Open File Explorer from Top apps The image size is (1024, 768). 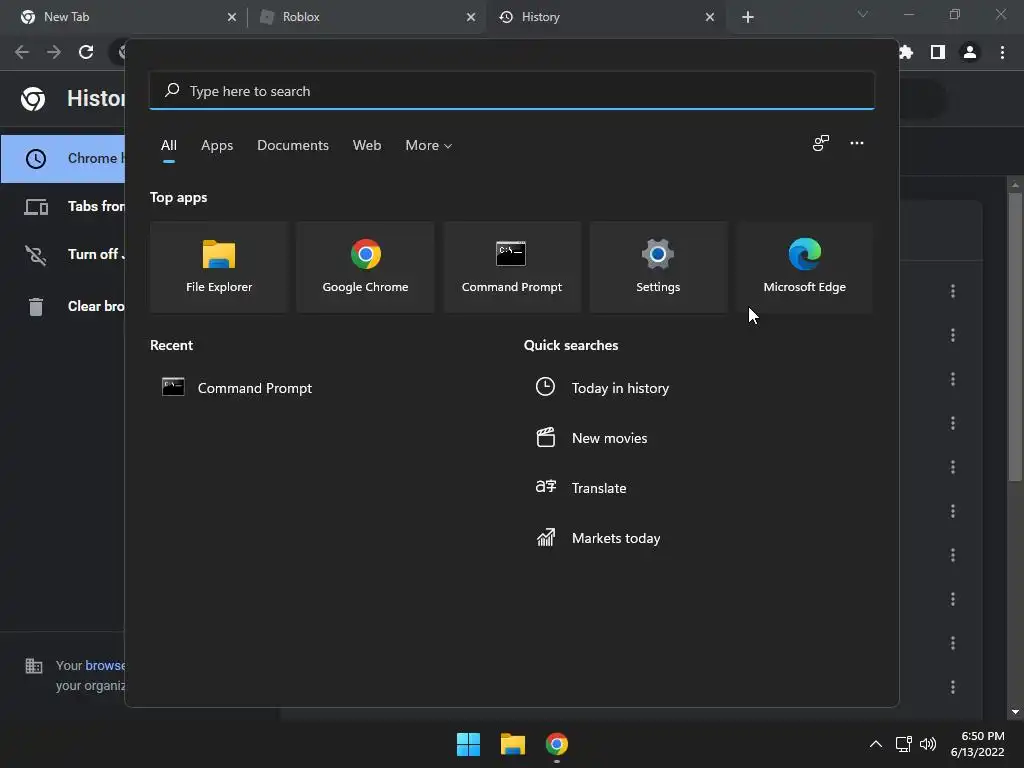(x=219, y=267)
